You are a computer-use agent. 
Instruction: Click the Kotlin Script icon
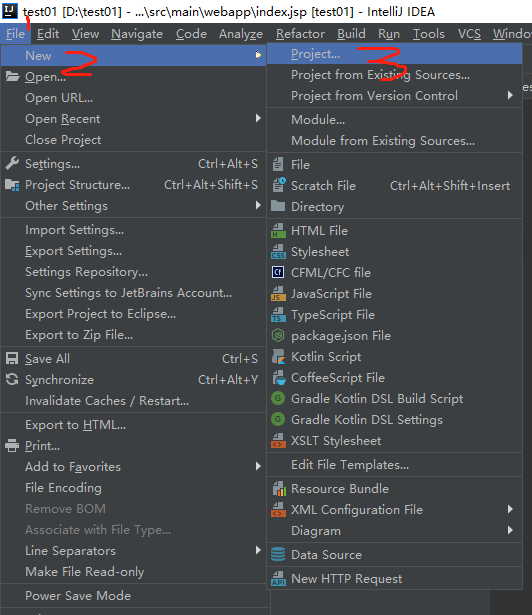click(279, 357)
